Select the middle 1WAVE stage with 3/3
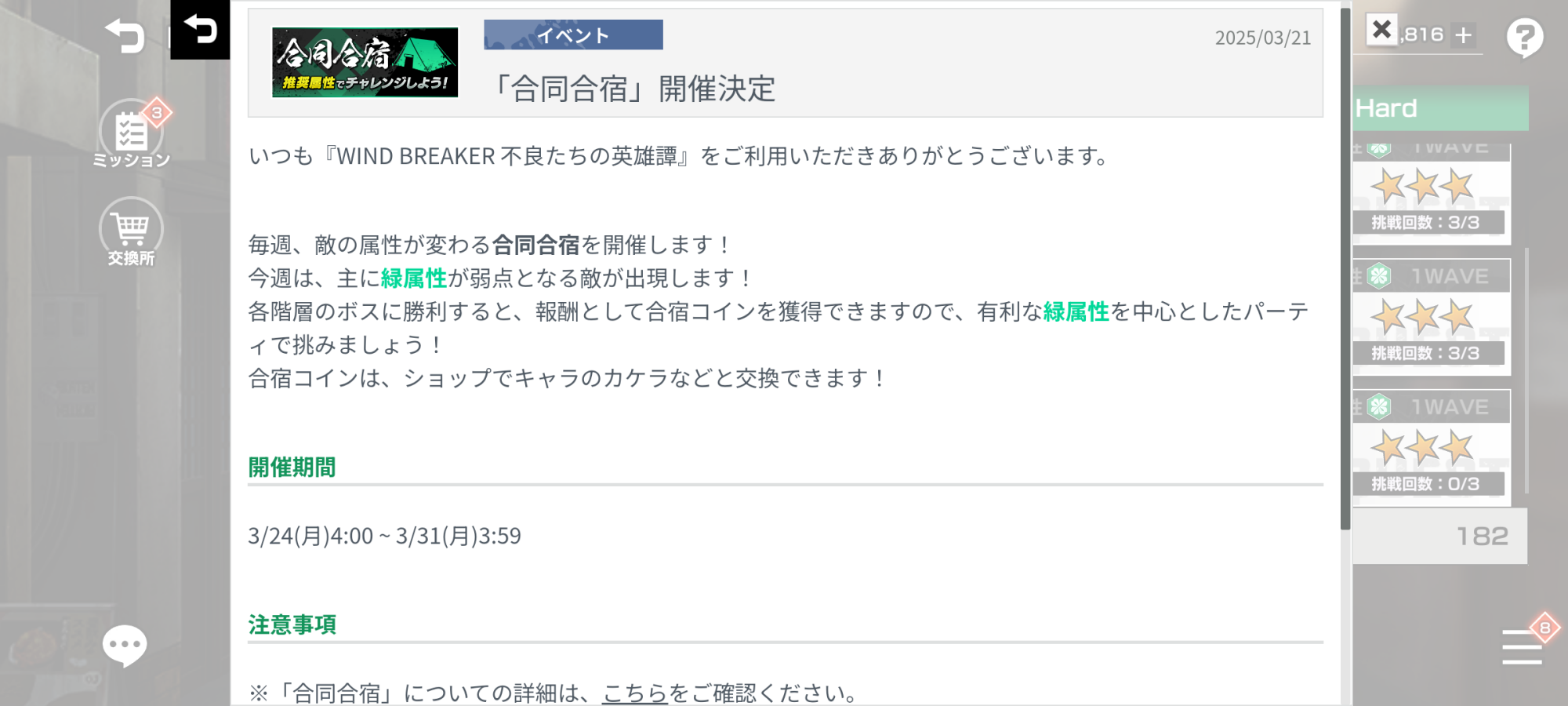 click(1432, 318)
